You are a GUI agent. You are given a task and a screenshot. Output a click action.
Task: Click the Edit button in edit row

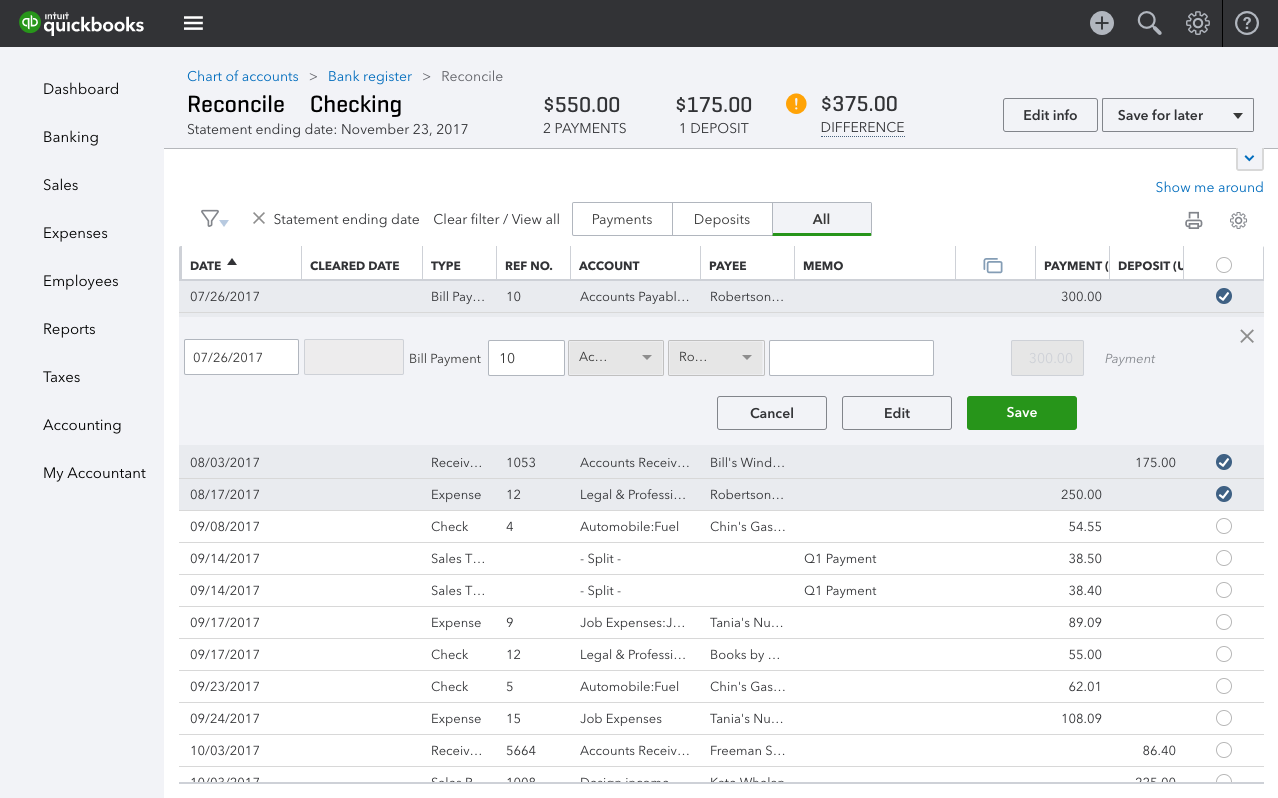897,413
